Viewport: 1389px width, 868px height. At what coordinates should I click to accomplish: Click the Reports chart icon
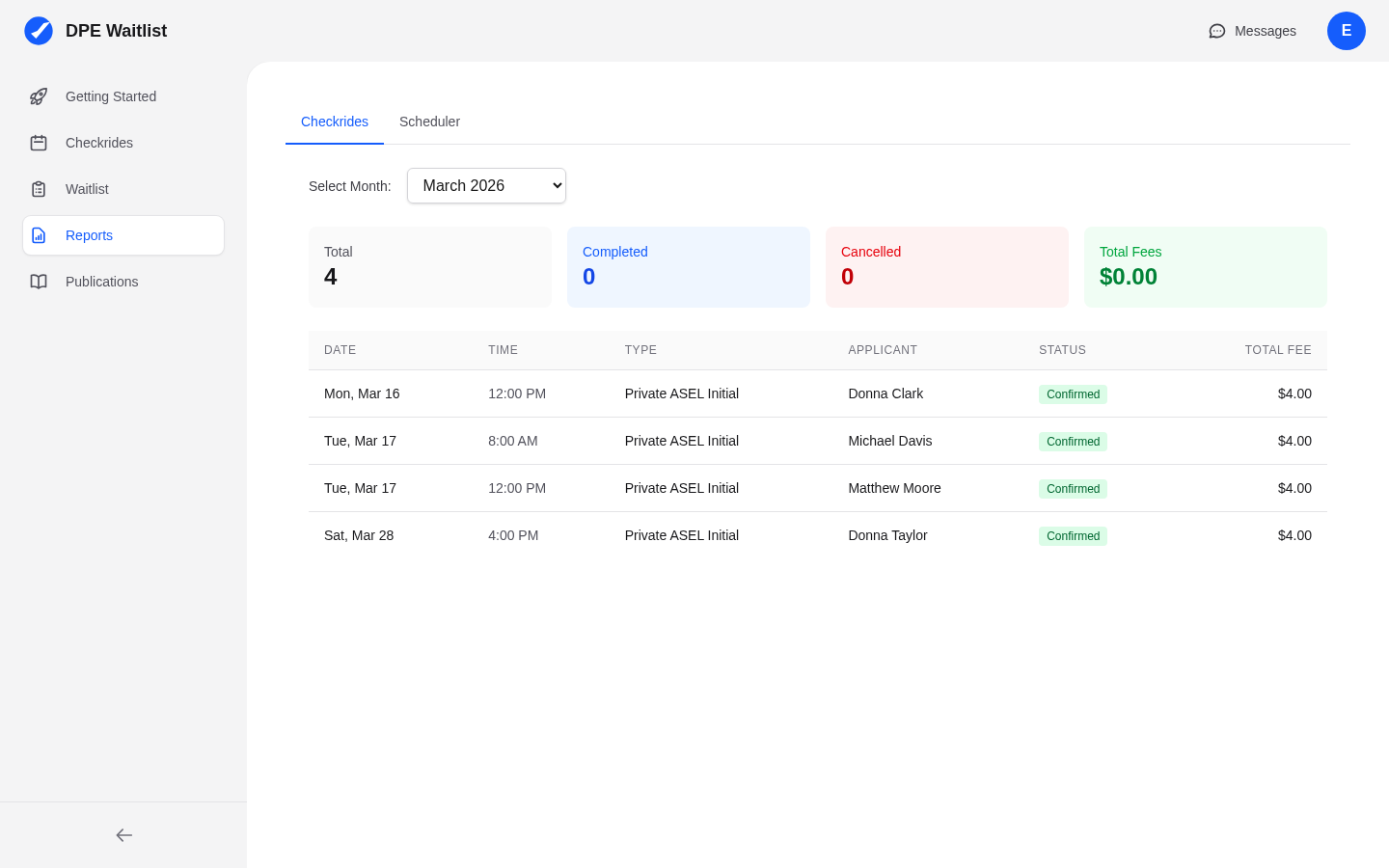click(x=38, y=235)
